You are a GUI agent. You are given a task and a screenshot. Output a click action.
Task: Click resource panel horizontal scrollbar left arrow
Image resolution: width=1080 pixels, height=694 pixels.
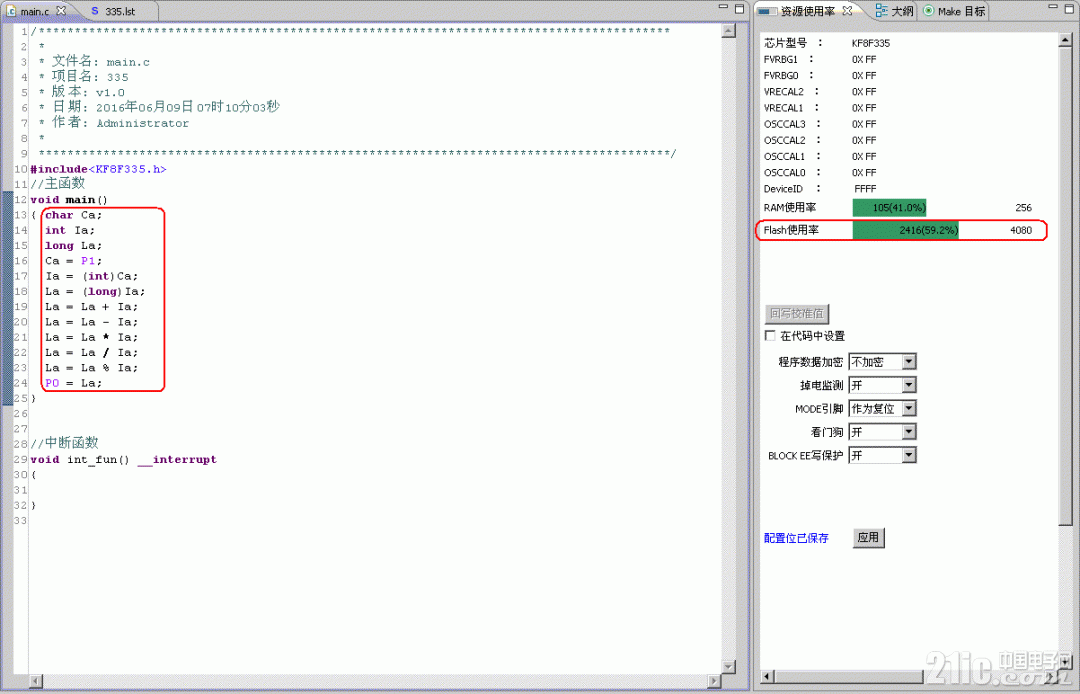pos(769,675)
